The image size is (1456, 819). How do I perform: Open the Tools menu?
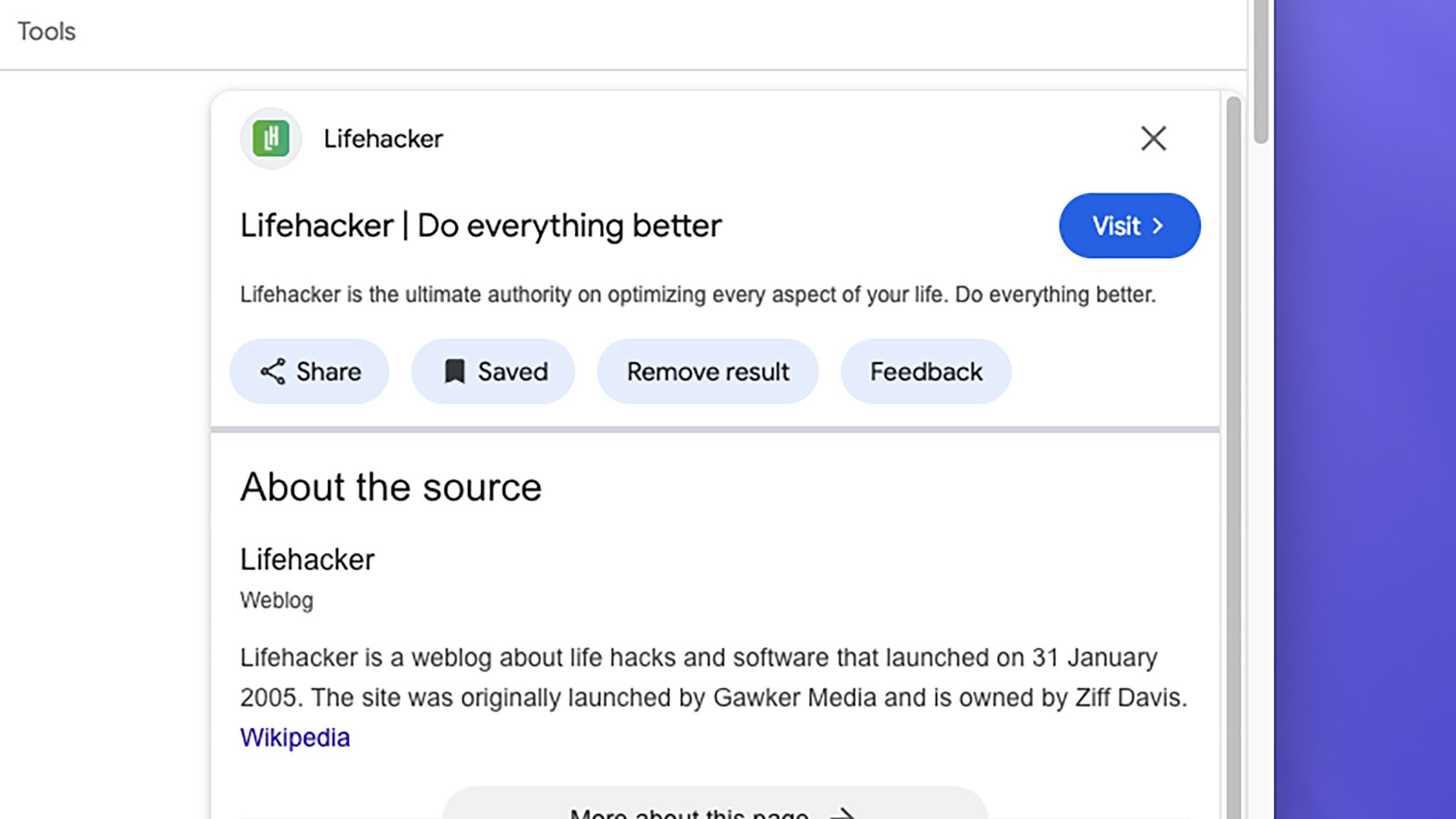pos(47,31)
